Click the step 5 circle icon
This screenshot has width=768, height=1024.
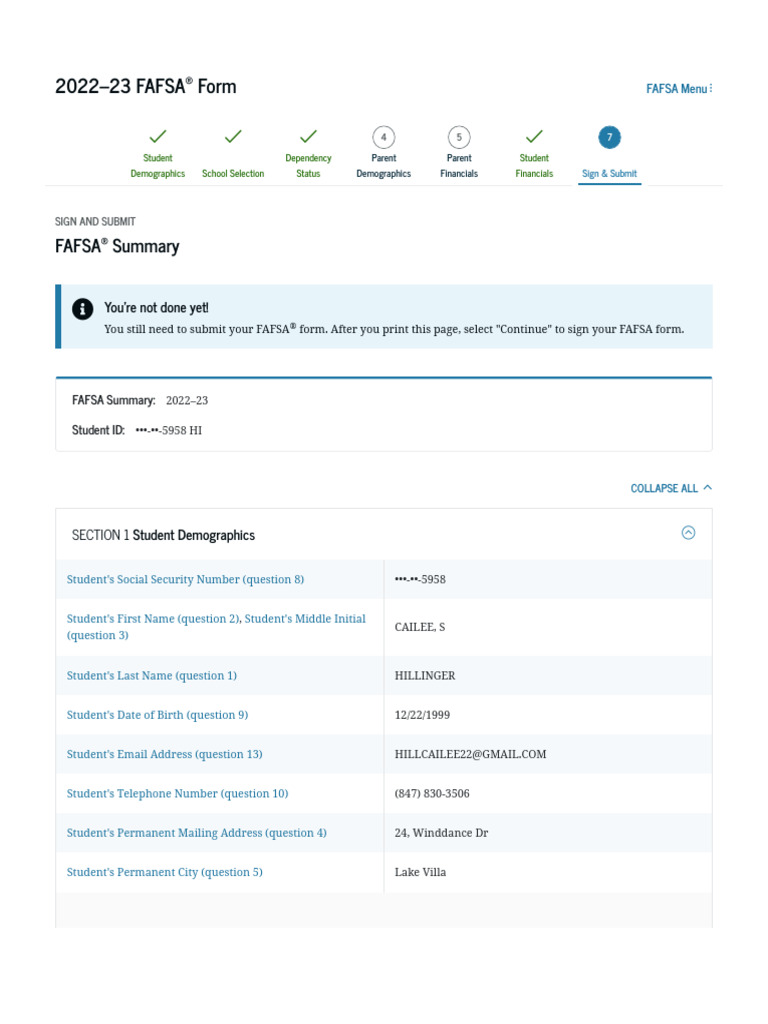tap(459, 137)
